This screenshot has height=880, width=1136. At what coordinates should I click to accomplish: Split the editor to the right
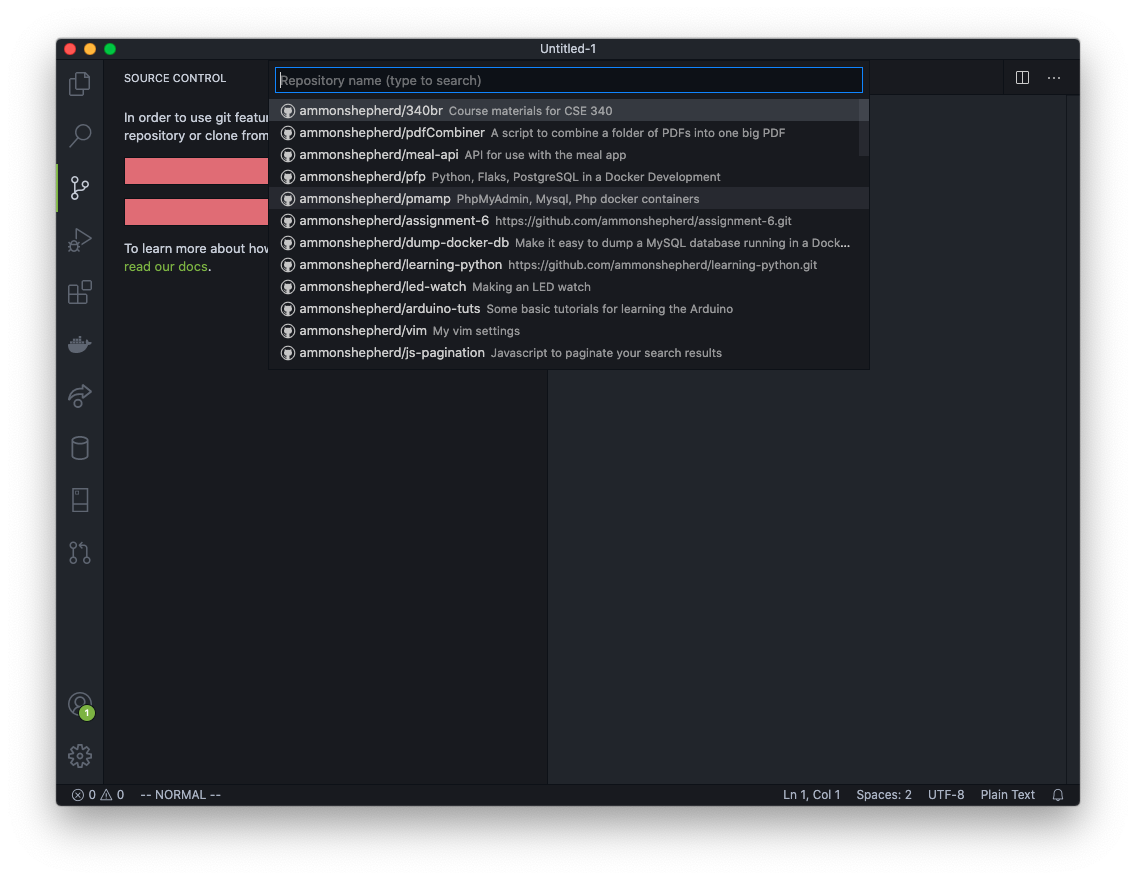[x=1022, y=77]
